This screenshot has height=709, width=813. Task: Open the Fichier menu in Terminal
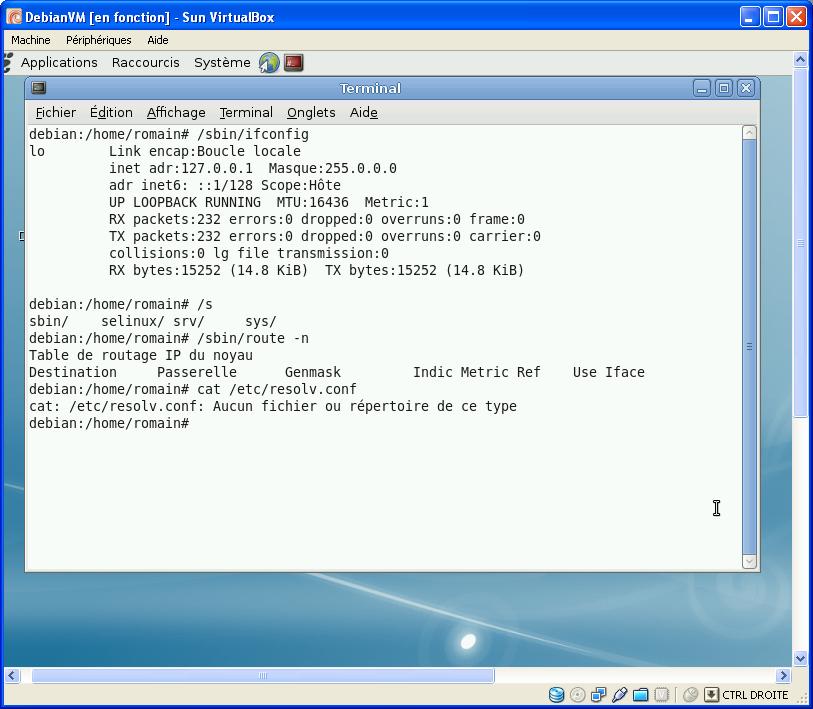click(55, 113)
